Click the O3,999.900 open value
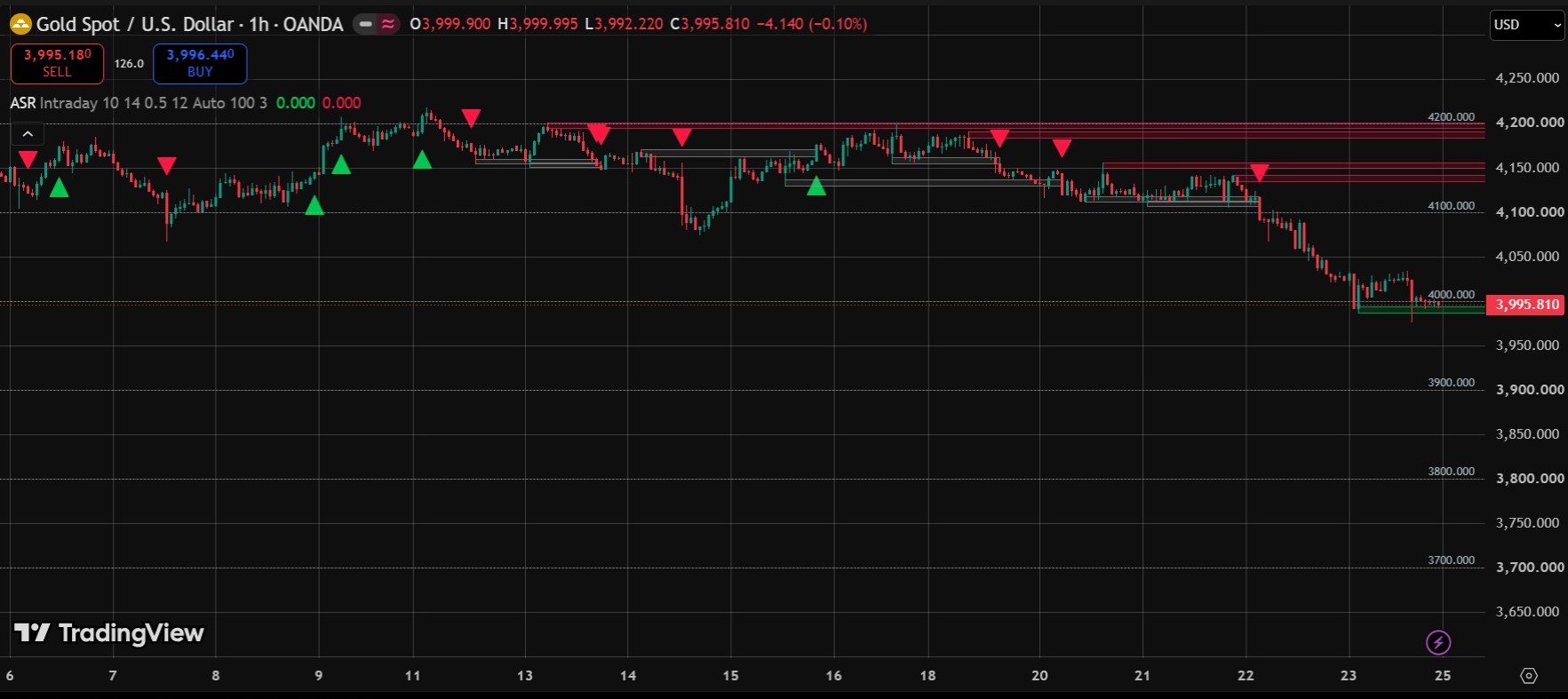The height and width of the screenshot is (699, 1568). click(x=450, y=24)
